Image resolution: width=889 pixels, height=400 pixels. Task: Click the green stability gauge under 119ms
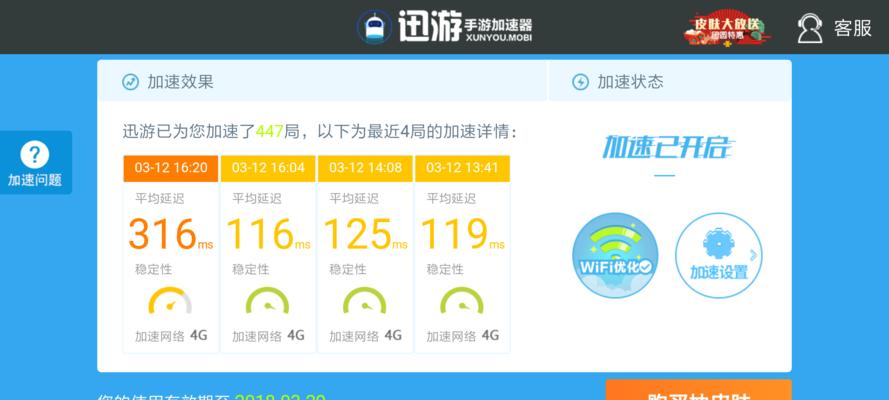point(462,301)
